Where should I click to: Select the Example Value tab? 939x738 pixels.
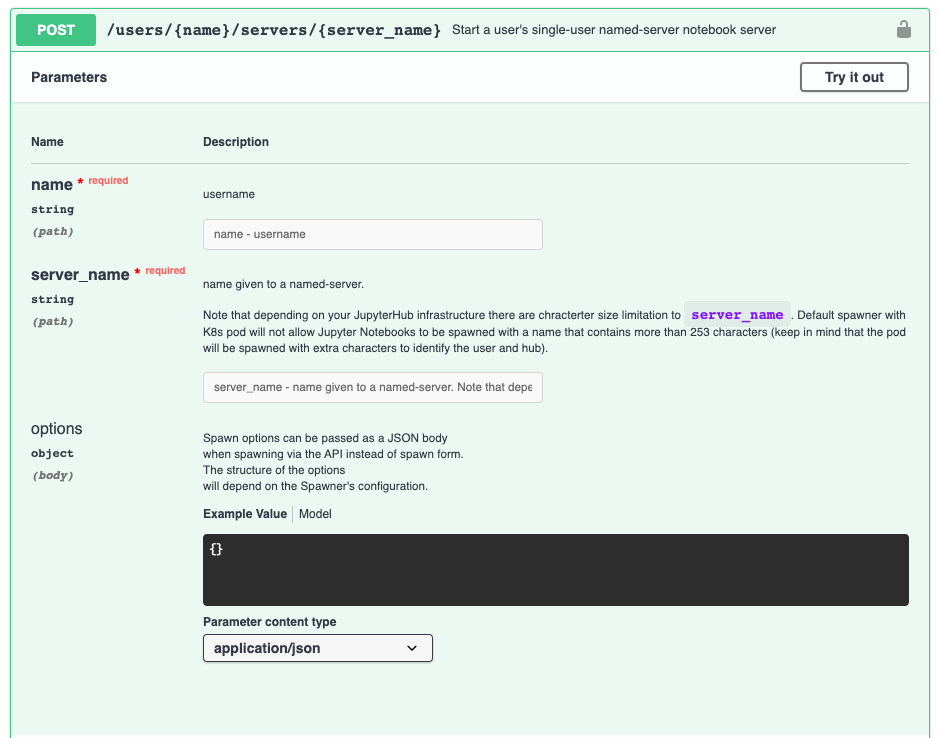pos(244,513)
